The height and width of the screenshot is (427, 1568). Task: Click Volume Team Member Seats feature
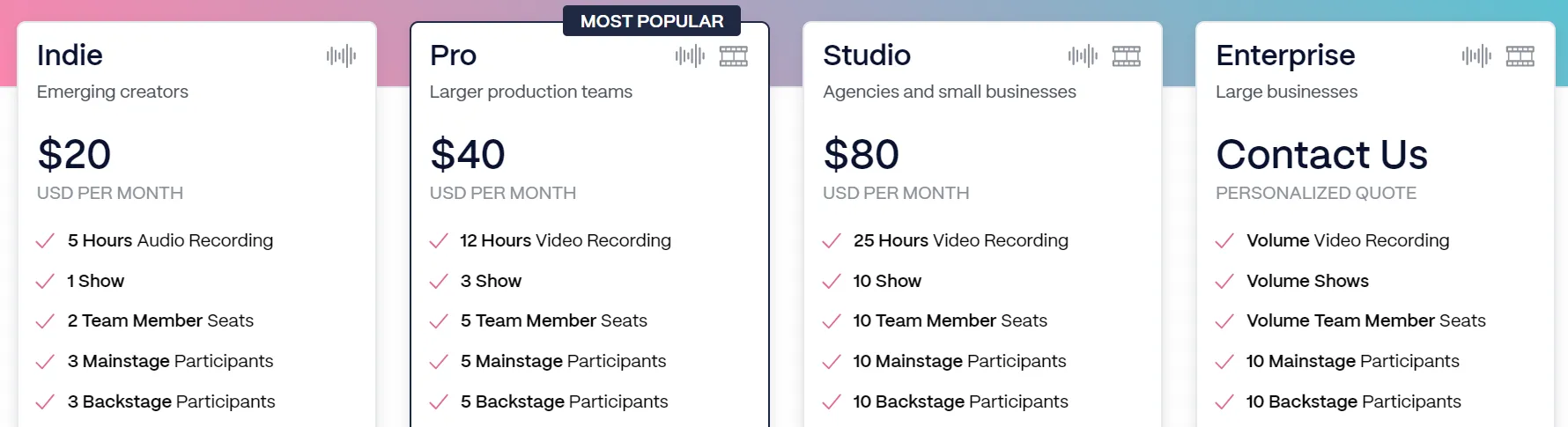pos(1365,321)
